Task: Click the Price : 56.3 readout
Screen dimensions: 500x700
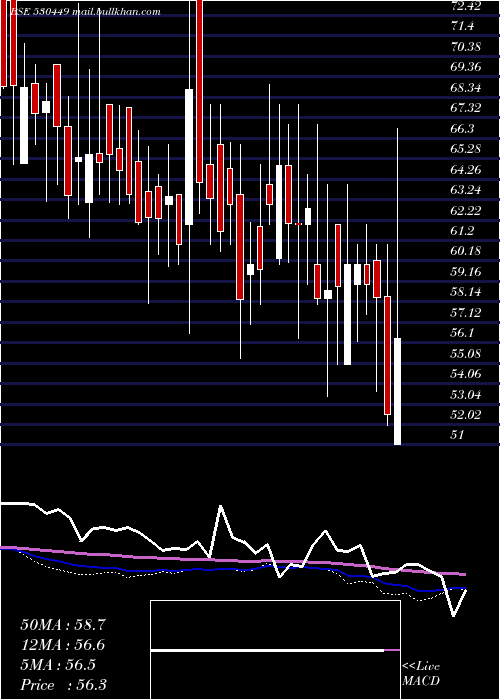Action: pos(63,685)
